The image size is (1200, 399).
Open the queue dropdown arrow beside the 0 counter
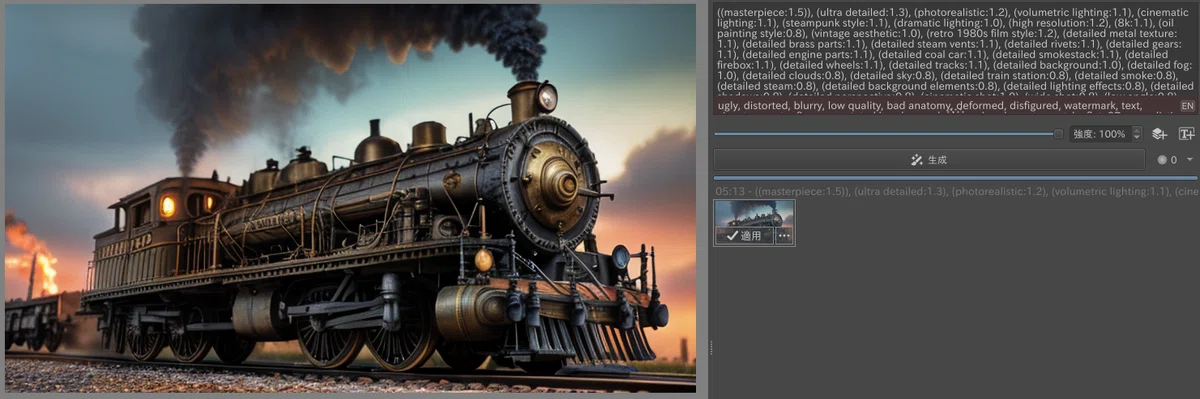pyautogui.click(x=1190, y=160)
